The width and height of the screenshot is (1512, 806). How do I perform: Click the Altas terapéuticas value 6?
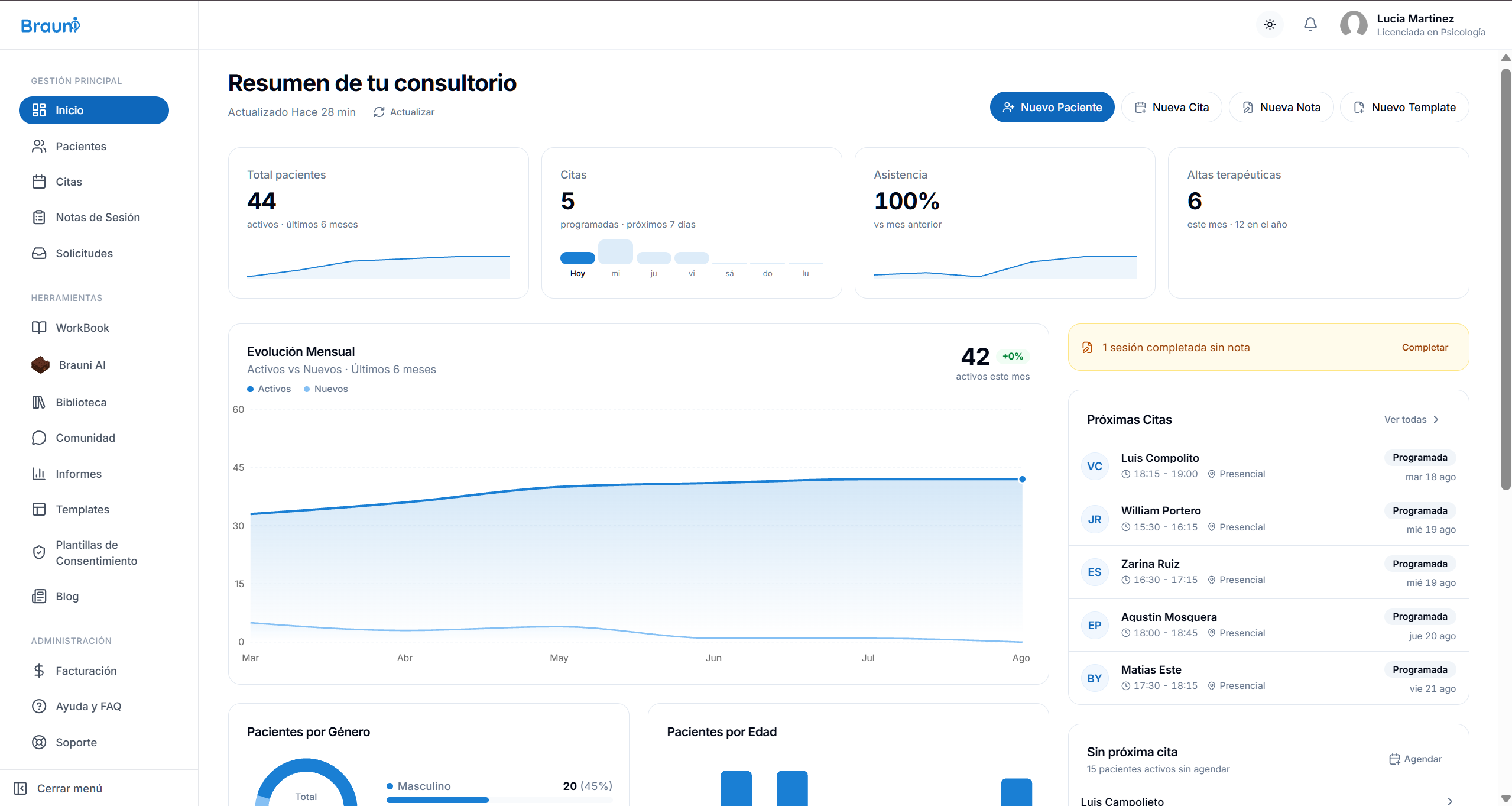1195,201
